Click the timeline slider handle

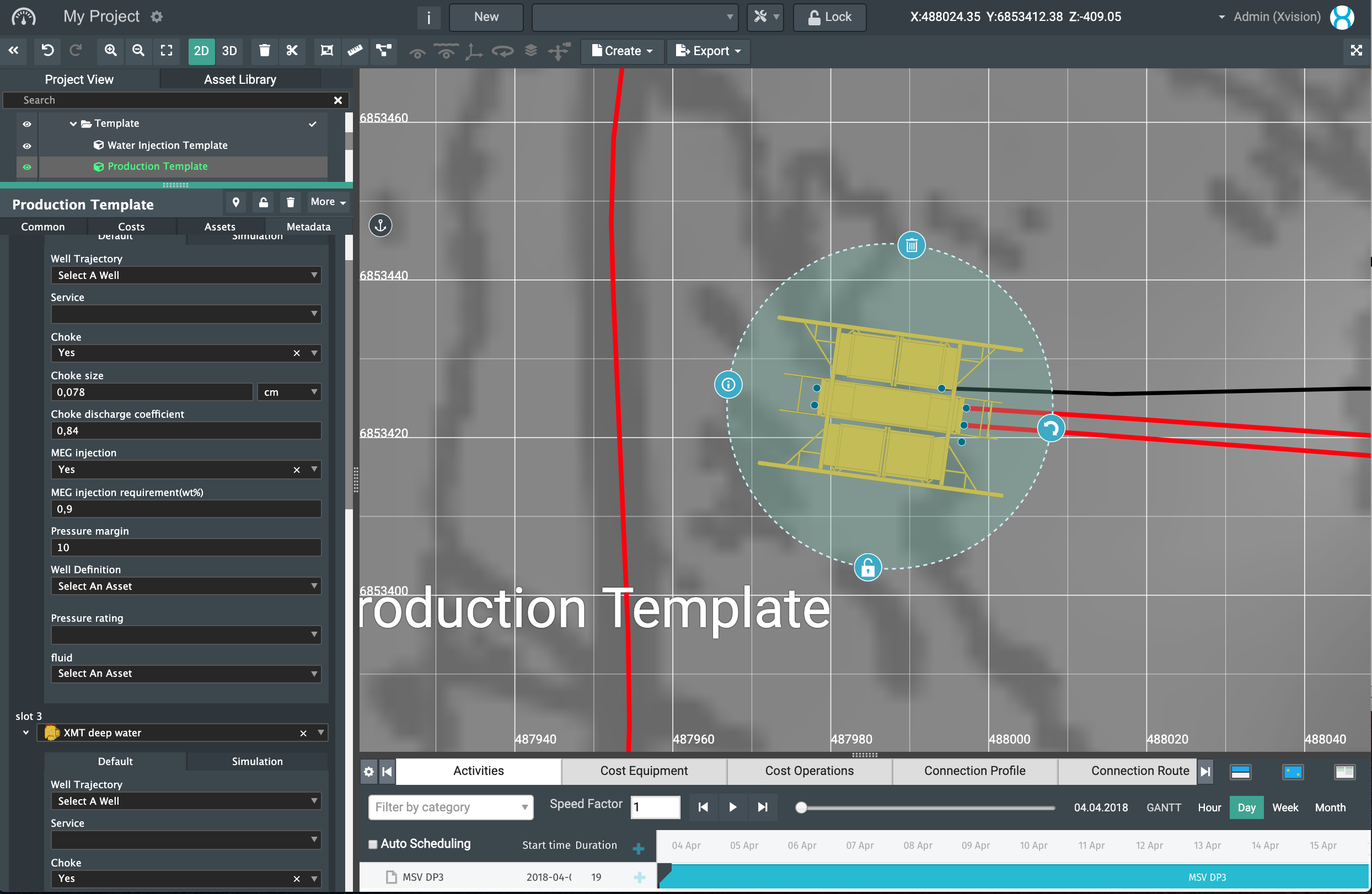tap(801, 807)
